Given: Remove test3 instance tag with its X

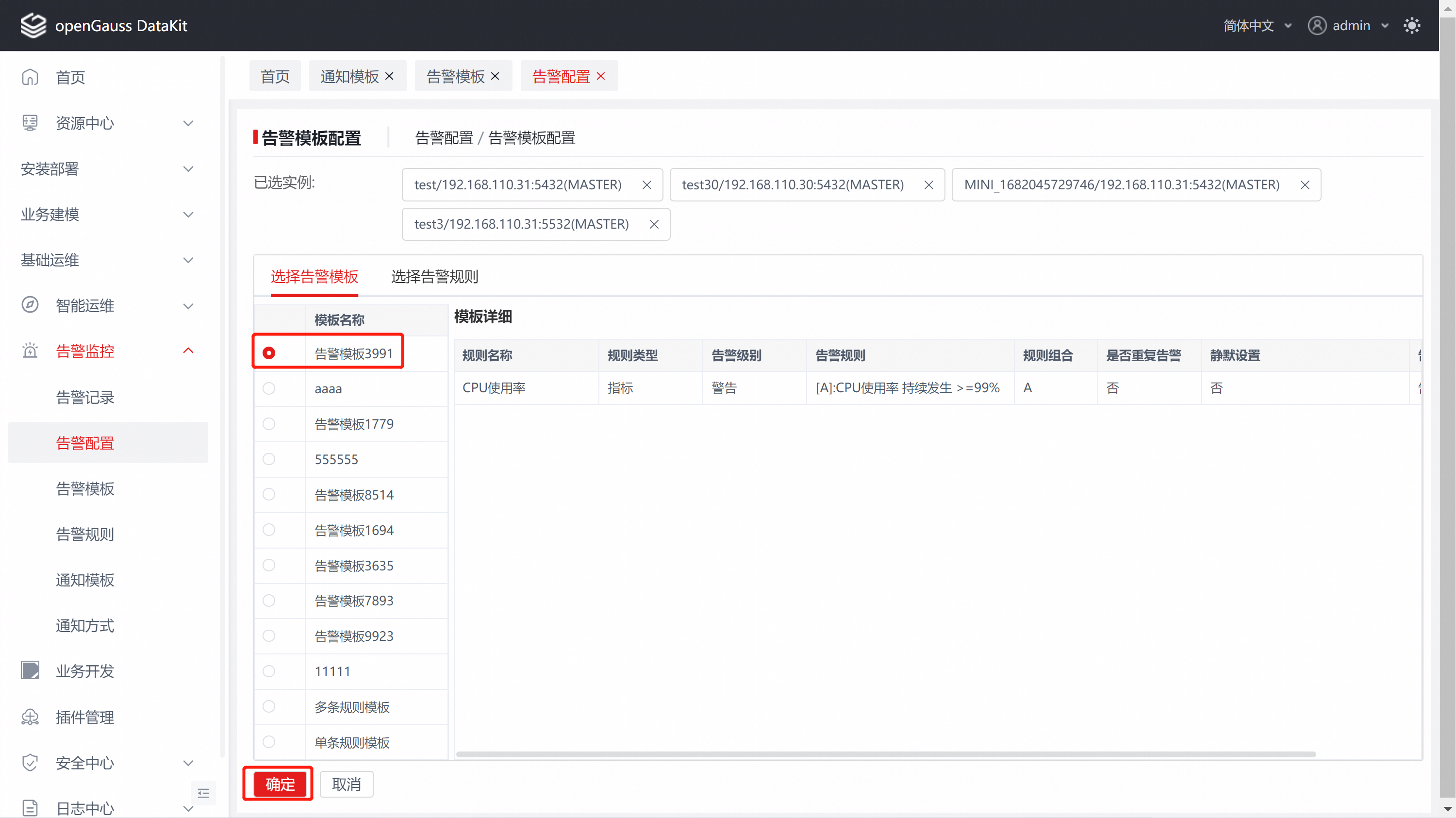Looking at the screenshot, I should (654, 224).
